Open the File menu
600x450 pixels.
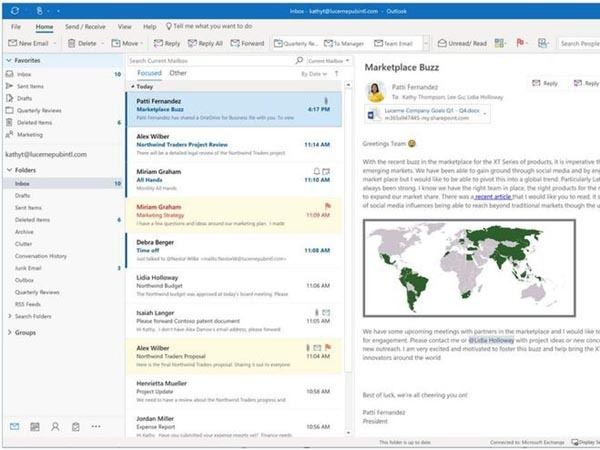[16, 26]
